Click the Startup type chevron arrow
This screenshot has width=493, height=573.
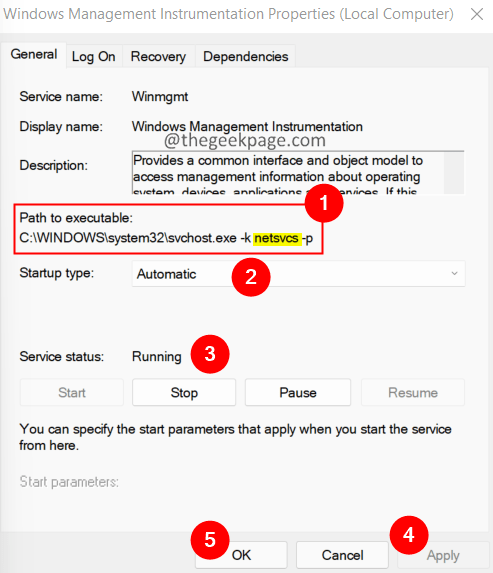[454, 273]
